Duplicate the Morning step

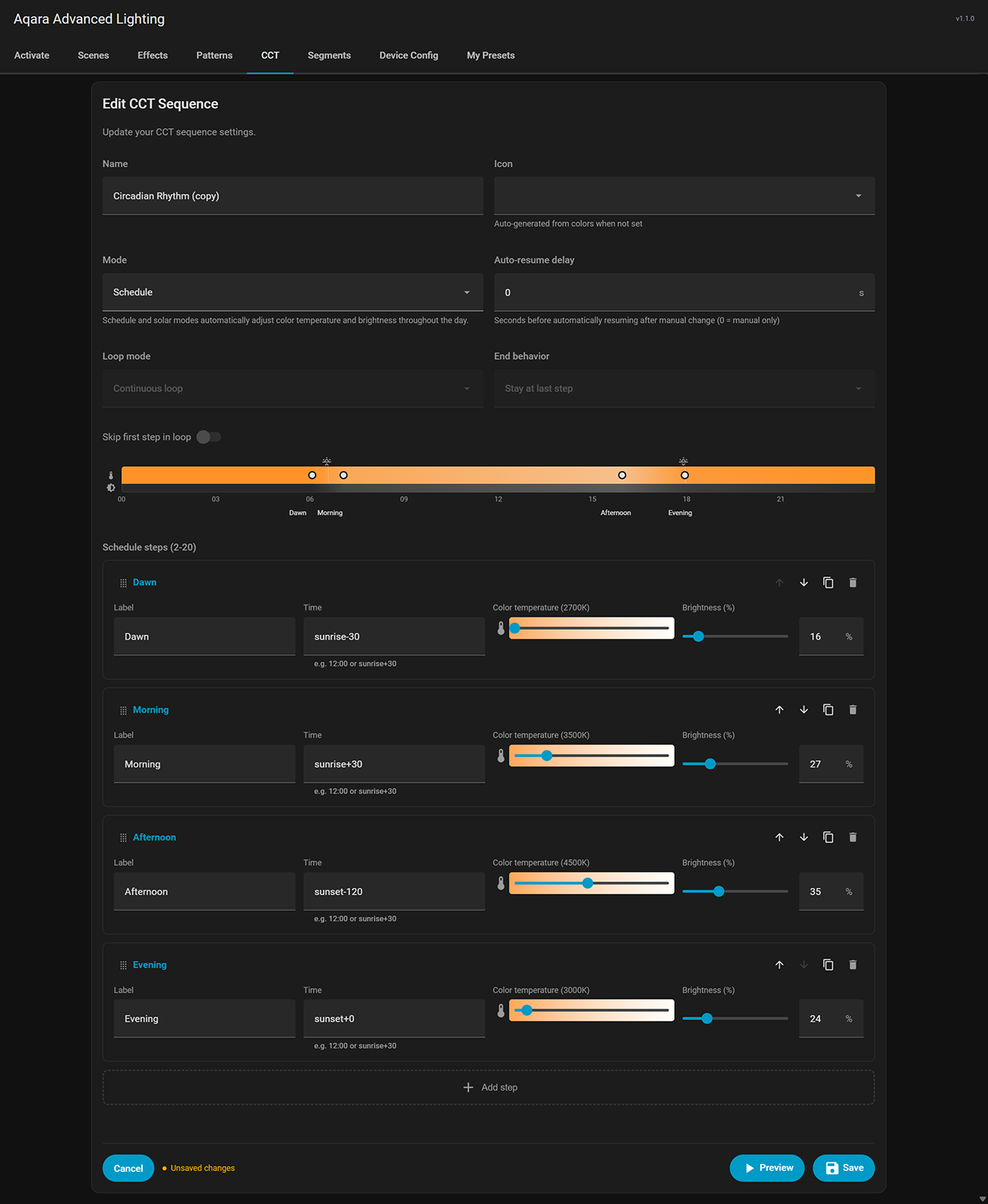pos(828,709)
